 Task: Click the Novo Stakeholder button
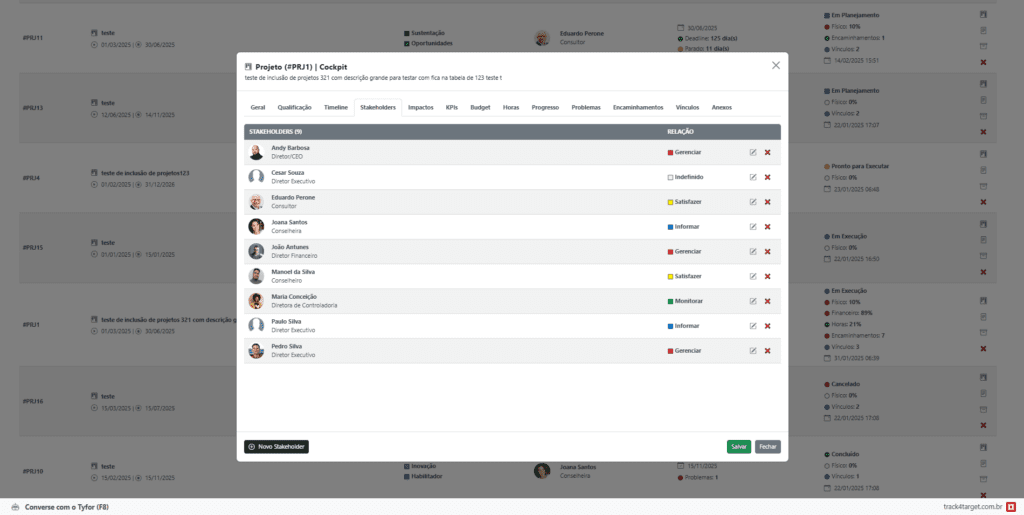point(276,447)
